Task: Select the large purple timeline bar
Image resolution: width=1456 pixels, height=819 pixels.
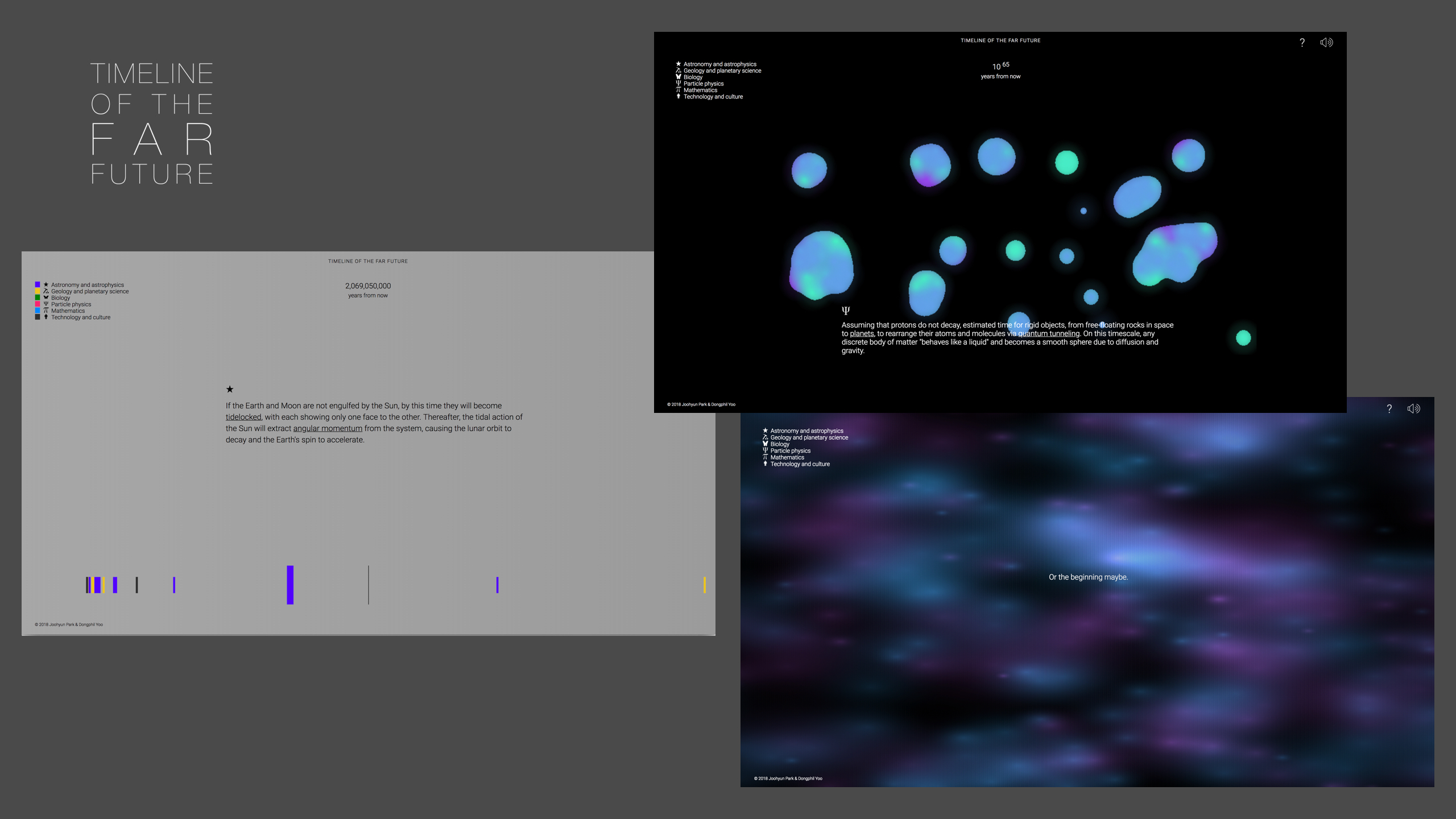Action: point(290,585)
